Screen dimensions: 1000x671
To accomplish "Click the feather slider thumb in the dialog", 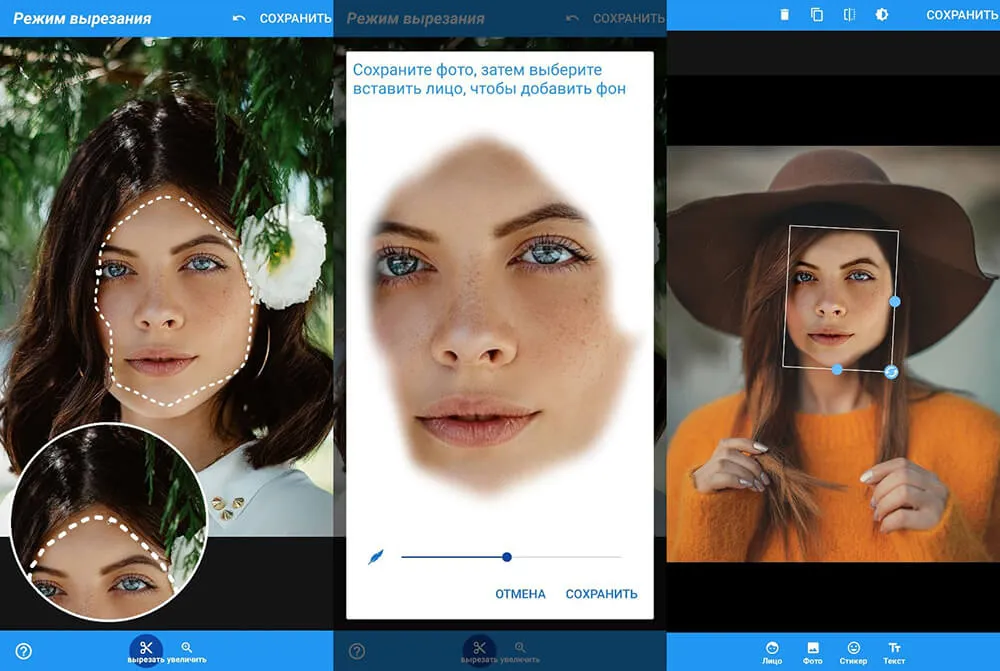I will [507, 557].
